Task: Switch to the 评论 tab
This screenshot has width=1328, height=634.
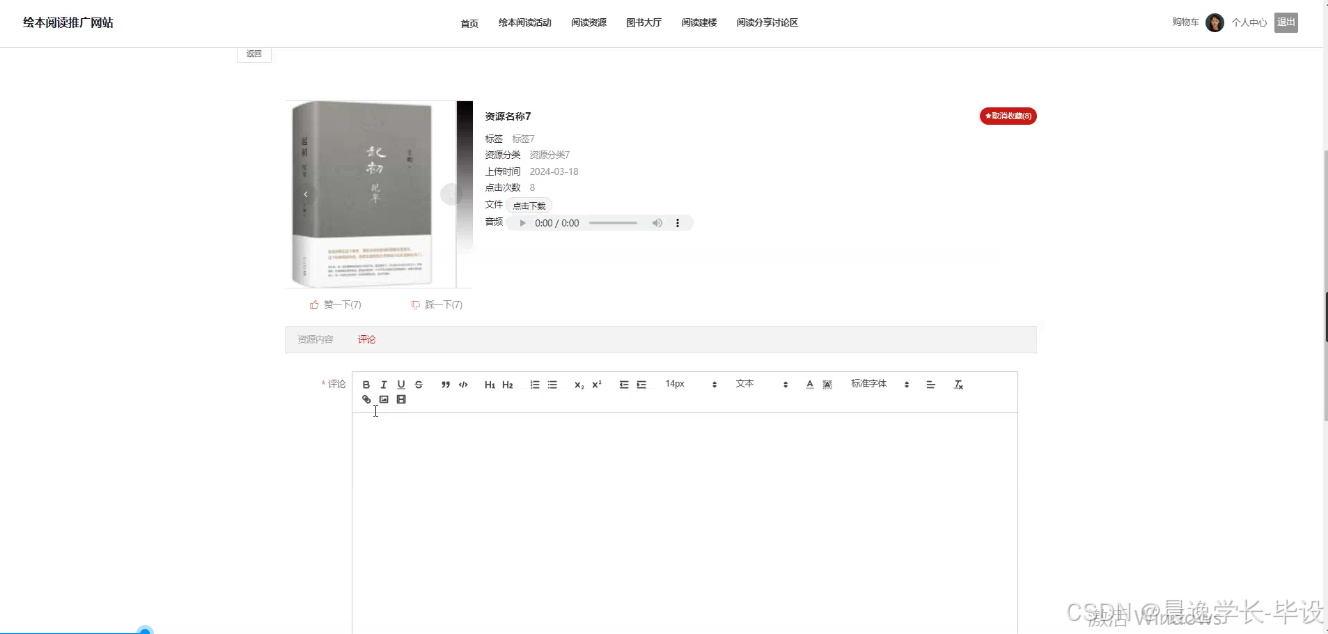Action: (367, 340)
